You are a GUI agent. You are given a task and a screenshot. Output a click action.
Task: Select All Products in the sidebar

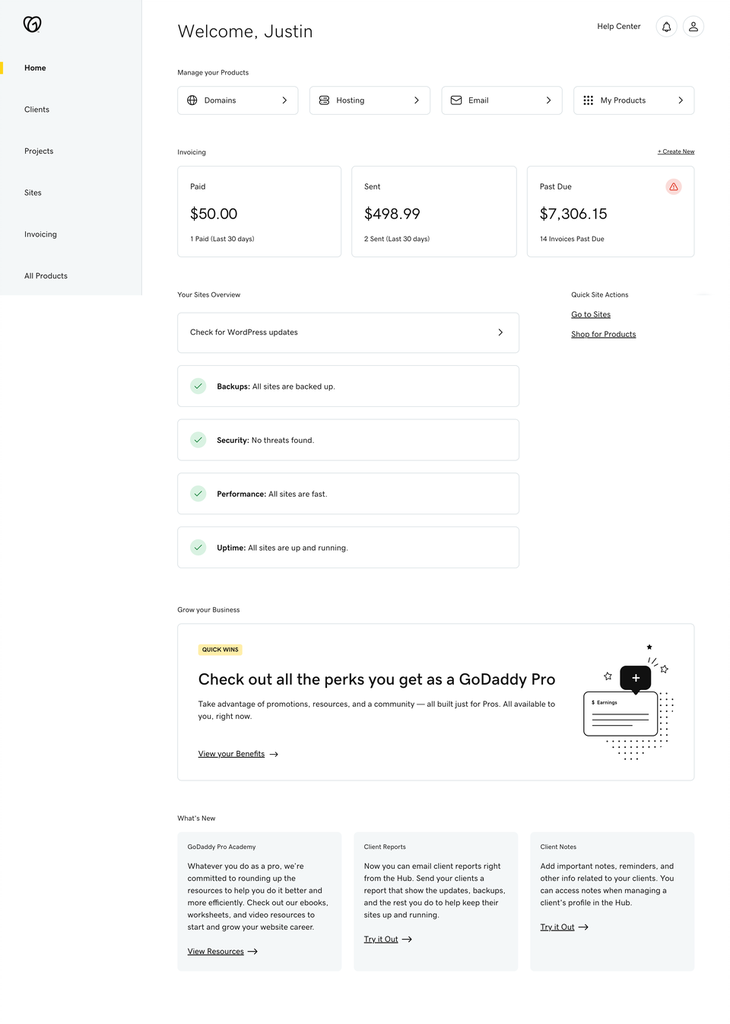pos(46,276)
